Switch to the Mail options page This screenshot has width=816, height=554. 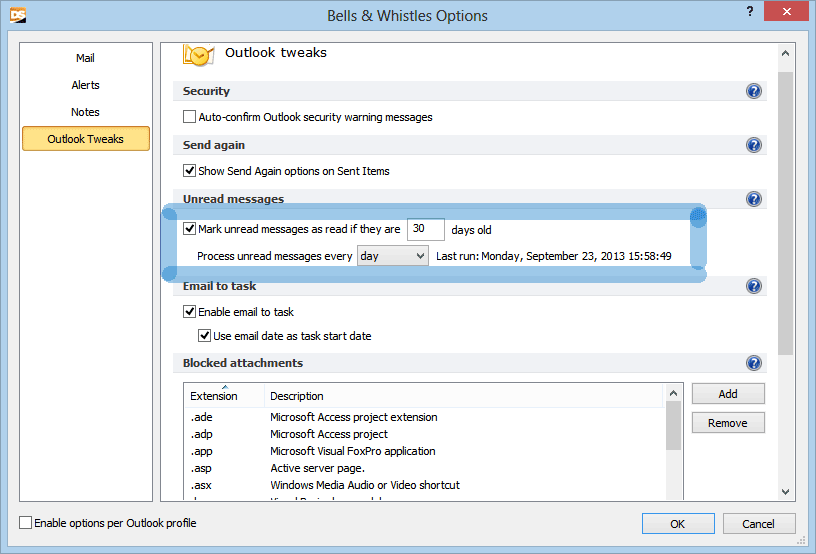click(x=85, y=58)
